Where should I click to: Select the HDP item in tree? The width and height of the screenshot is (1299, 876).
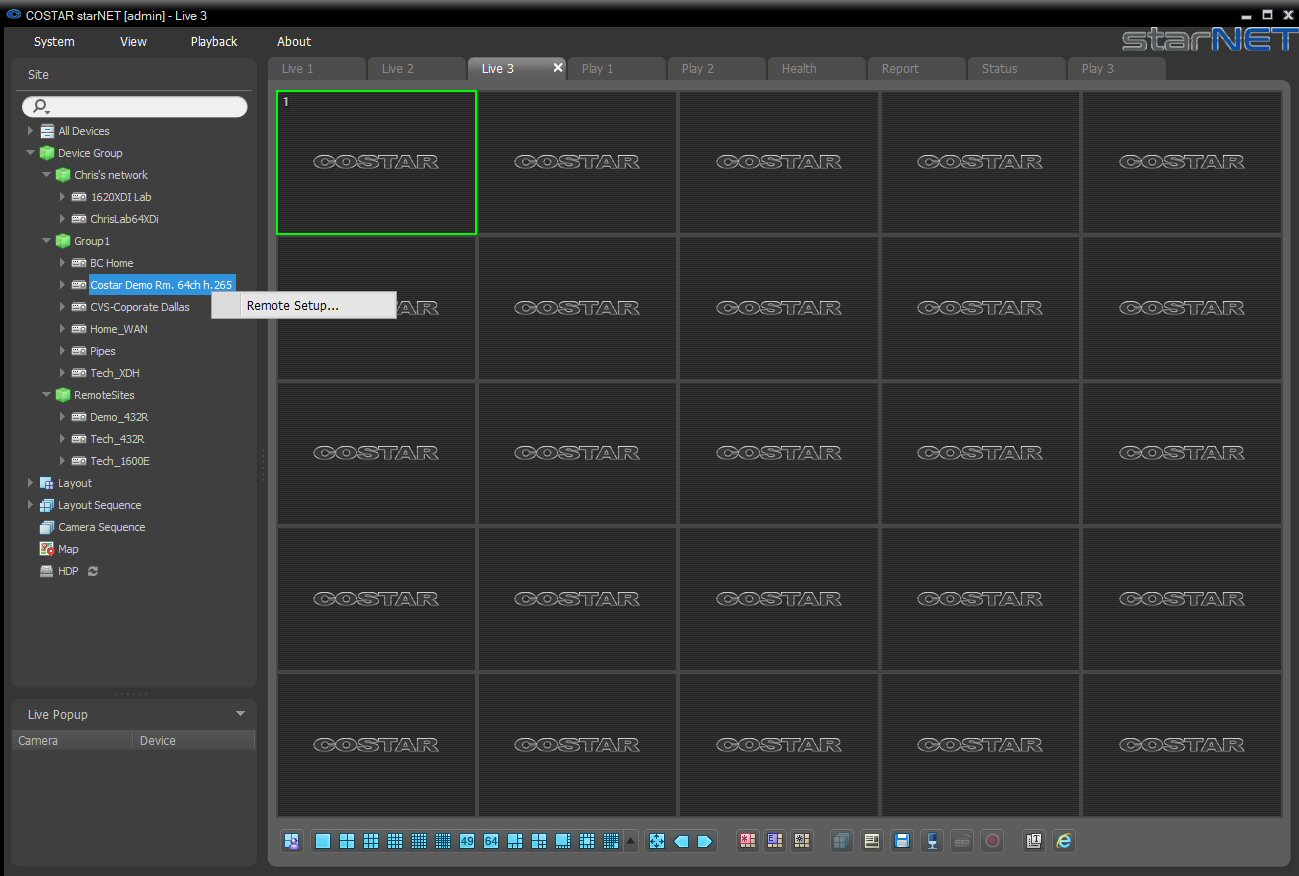(x=68, y=571)
